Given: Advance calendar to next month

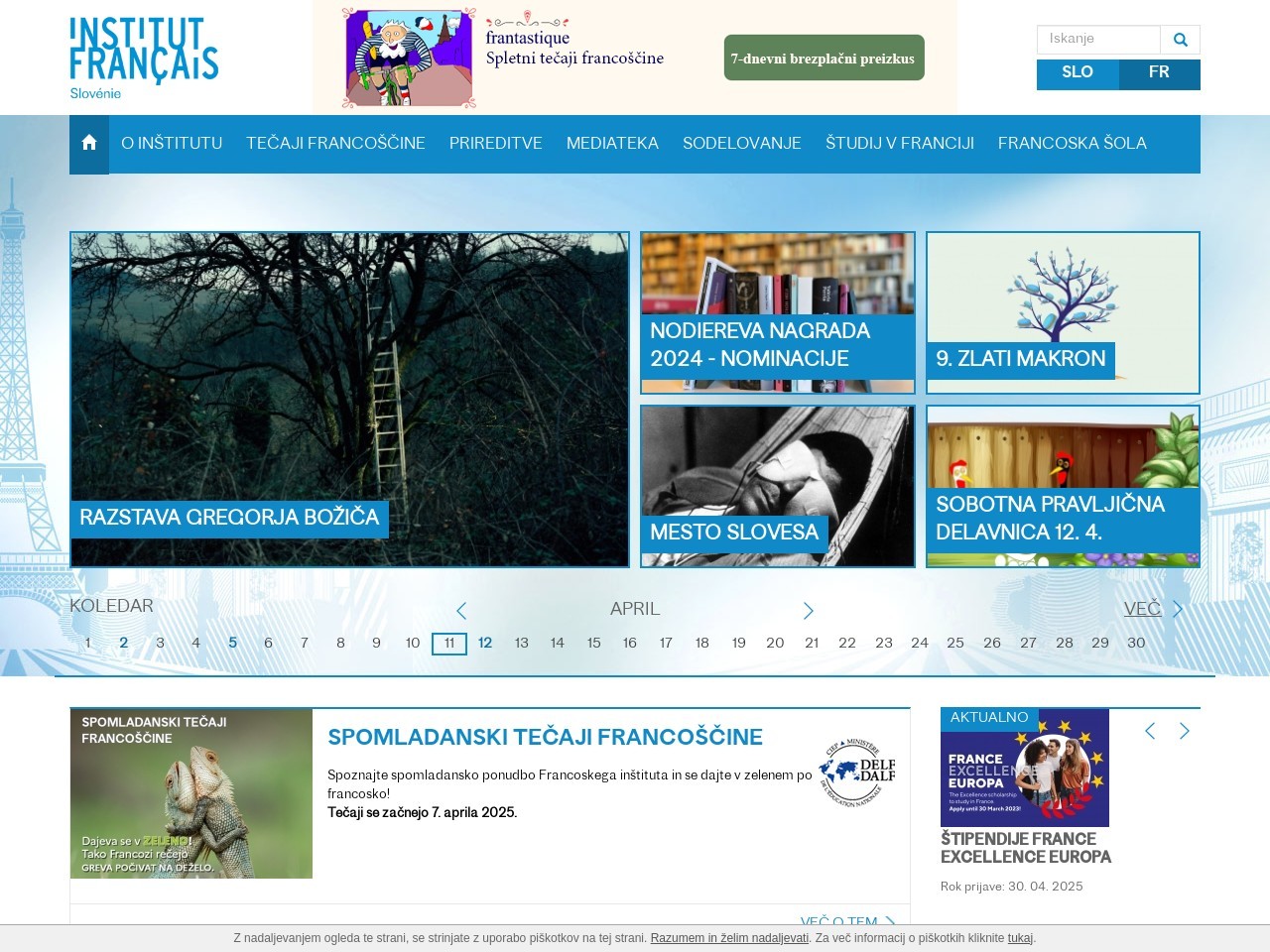Looking at the screenshot, I should tap(808, 611).
